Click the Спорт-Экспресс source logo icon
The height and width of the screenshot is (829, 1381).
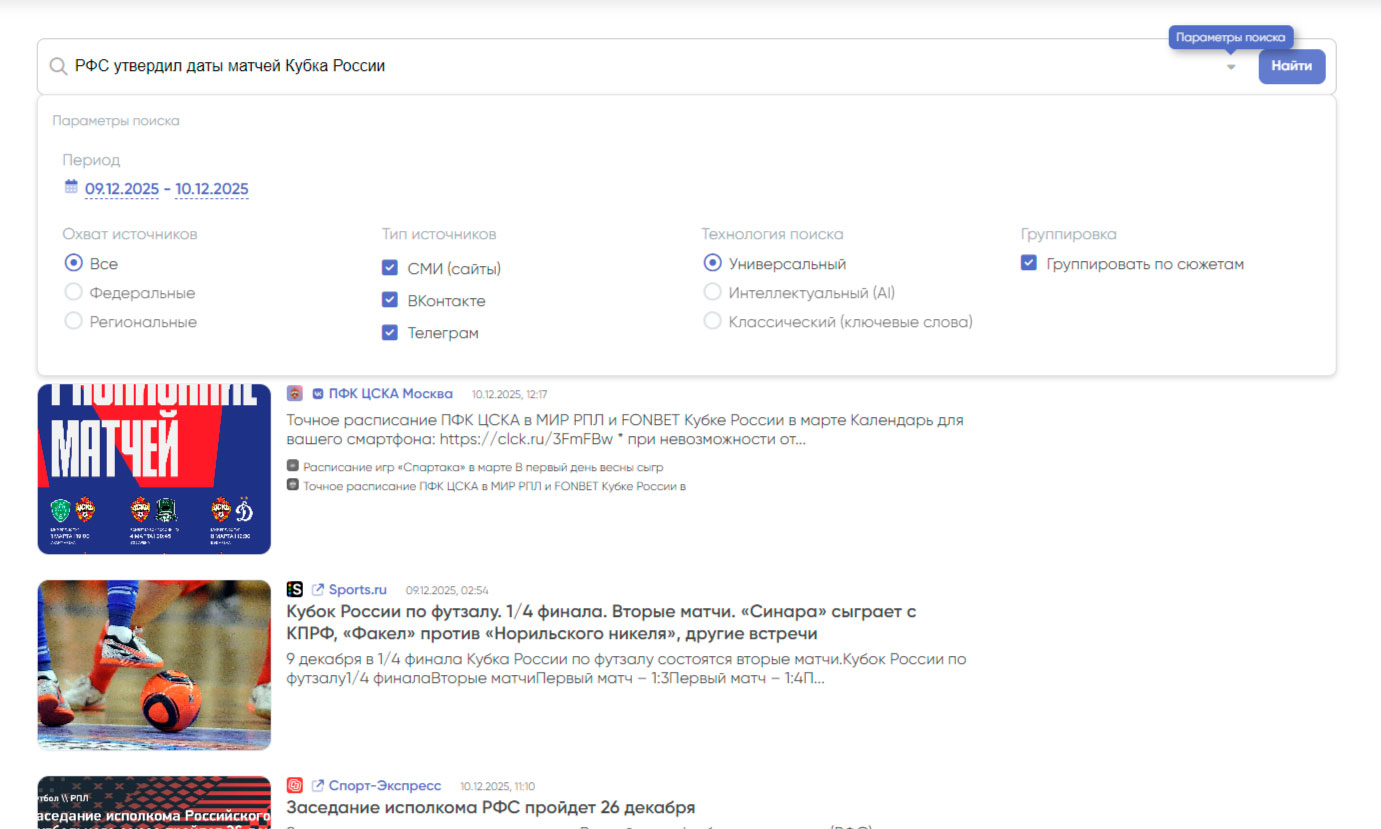coord(294,786)
